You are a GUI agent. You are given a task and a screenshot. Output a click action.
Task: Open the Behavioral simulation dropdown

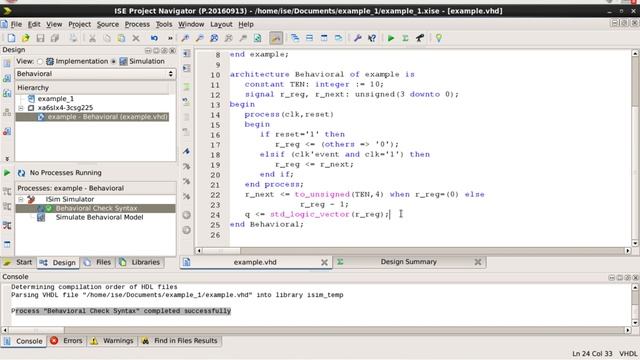[95, 74]
